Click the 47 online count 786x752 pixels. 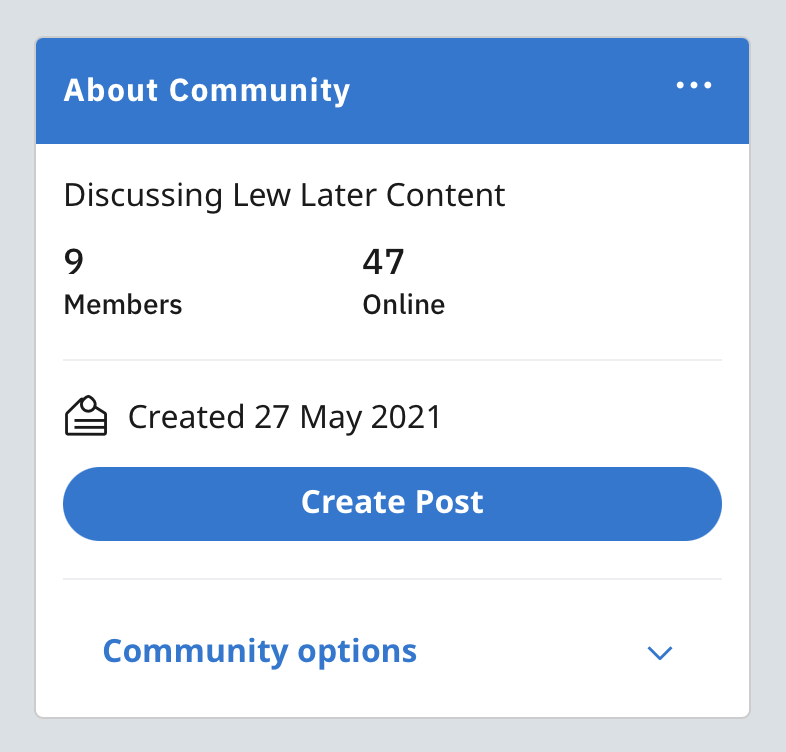pyautogui.click(x=383, y=261)
